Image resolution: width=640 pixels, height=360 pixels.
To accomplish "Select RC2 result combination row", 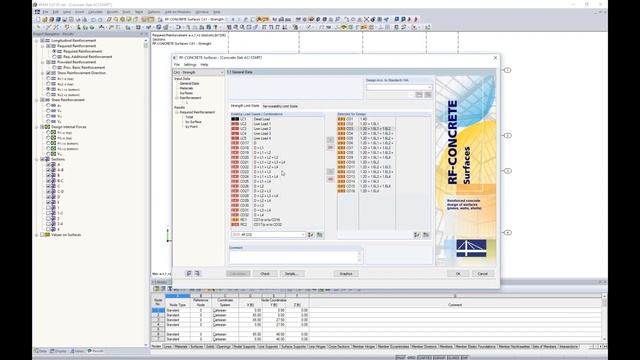I will [x=278, y=224].
